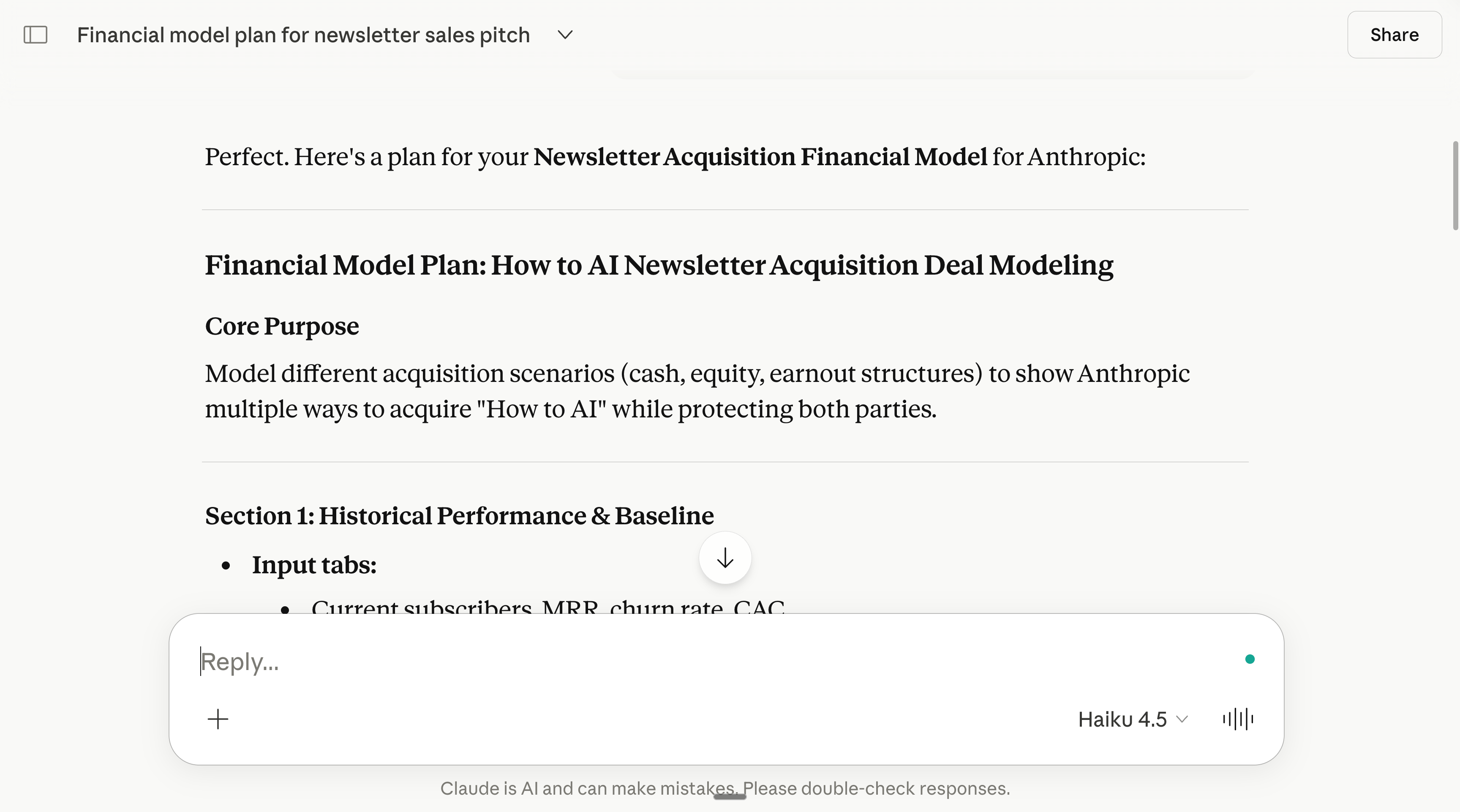Click the Claude disclaimer text

click(725, 788)
